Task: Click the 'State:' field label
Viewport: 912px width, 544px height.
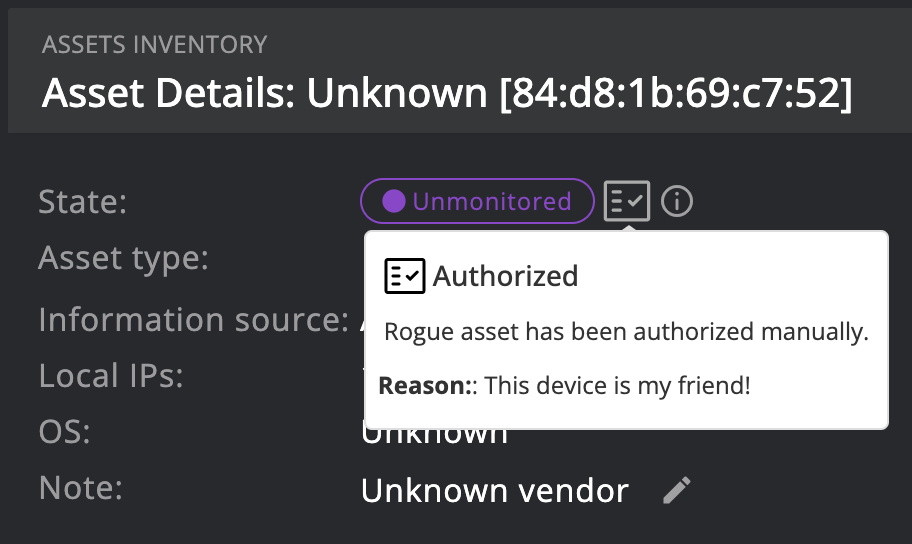Action: [83, 202]
